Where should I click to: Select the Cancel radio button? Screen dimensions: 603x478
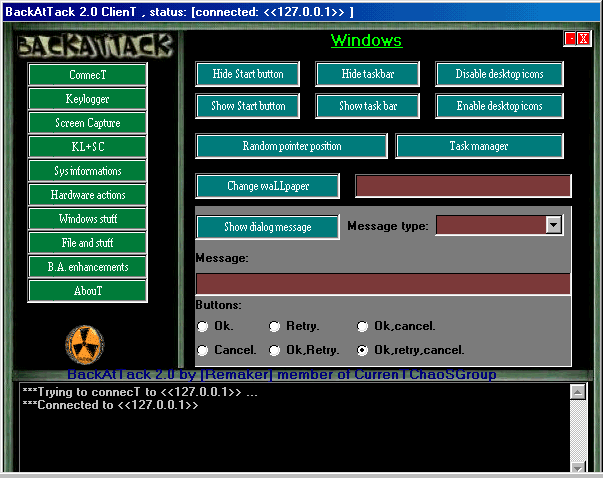click(203, 351)
